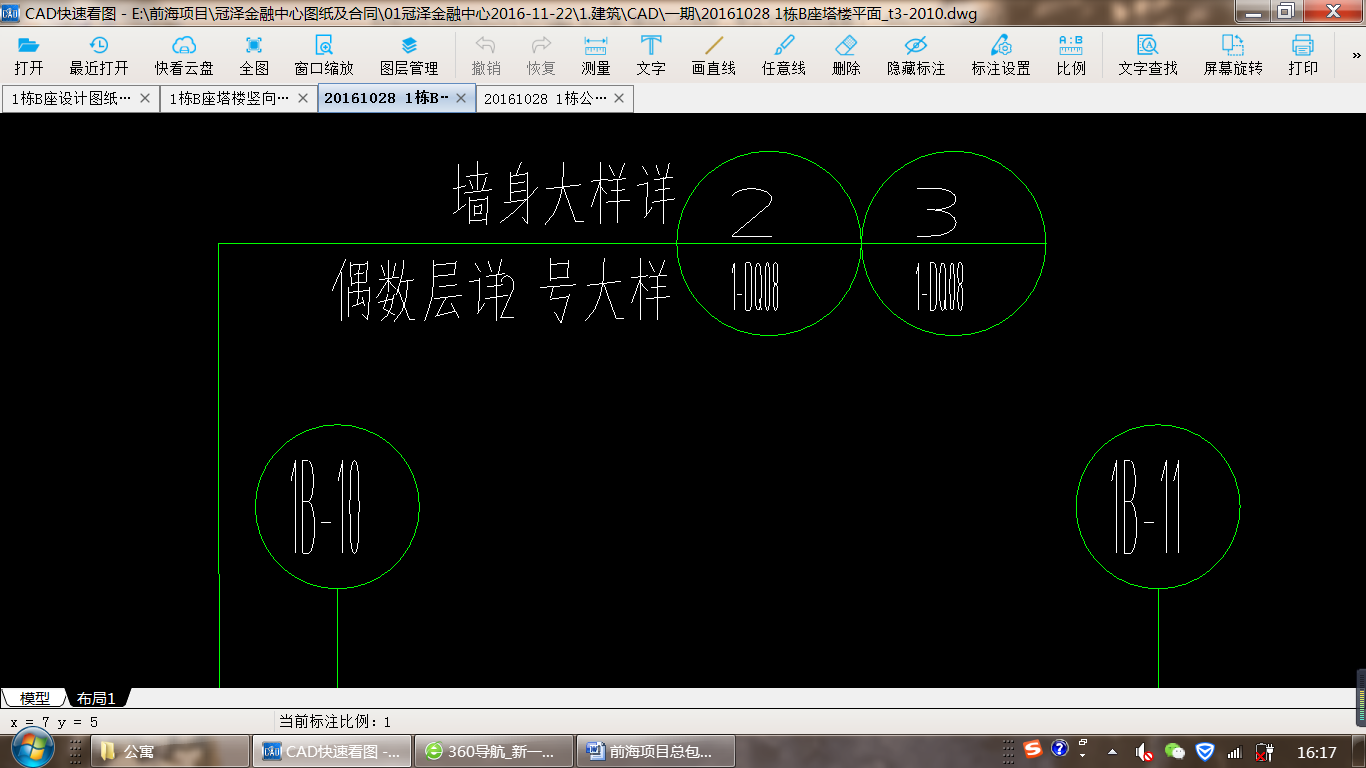1366x768 pixels.
Task: Click the network signal tray icon
Action: [x=1235, y=752]
